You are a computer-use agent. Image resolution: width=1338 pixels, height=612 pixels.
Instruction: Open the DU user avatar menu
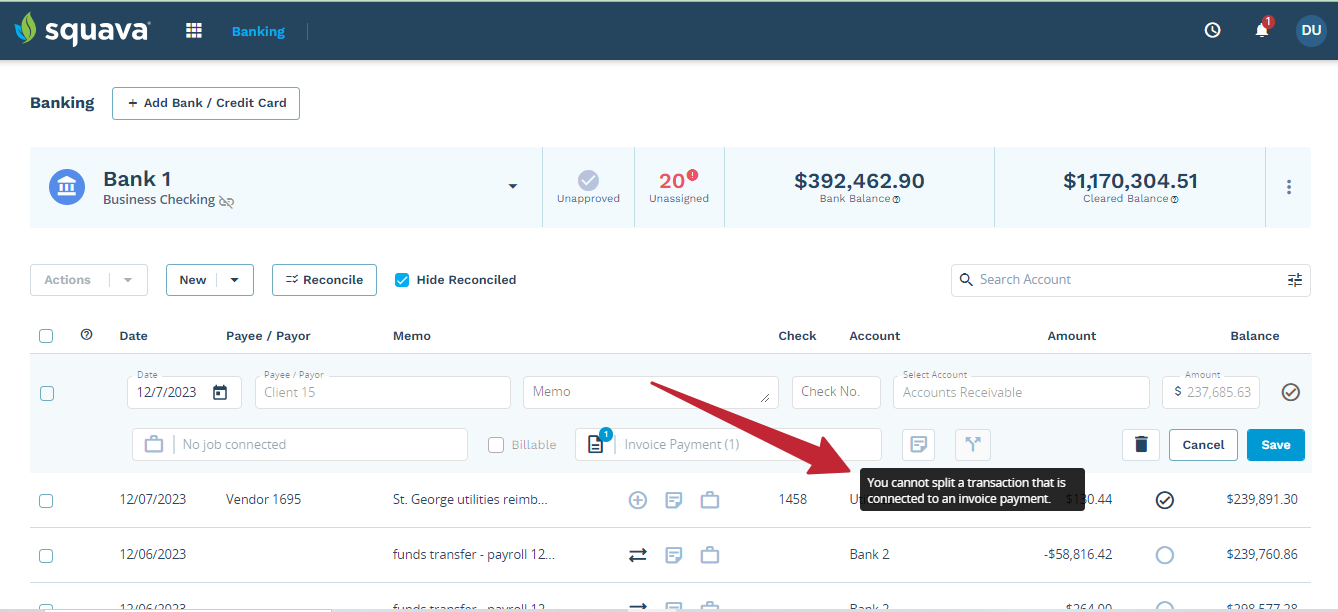tap(1311, 30)
